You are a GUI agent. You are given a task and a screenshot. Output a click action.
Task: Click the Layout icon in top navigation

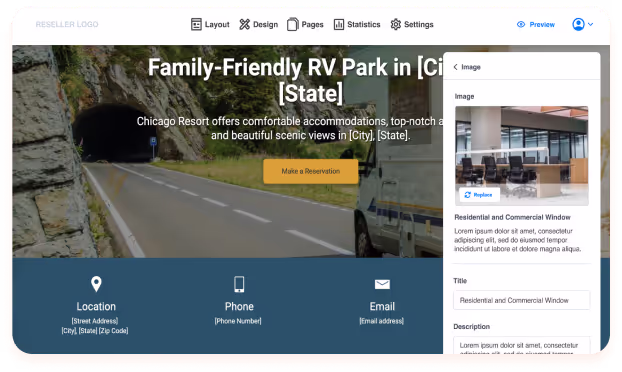(196, 24)
